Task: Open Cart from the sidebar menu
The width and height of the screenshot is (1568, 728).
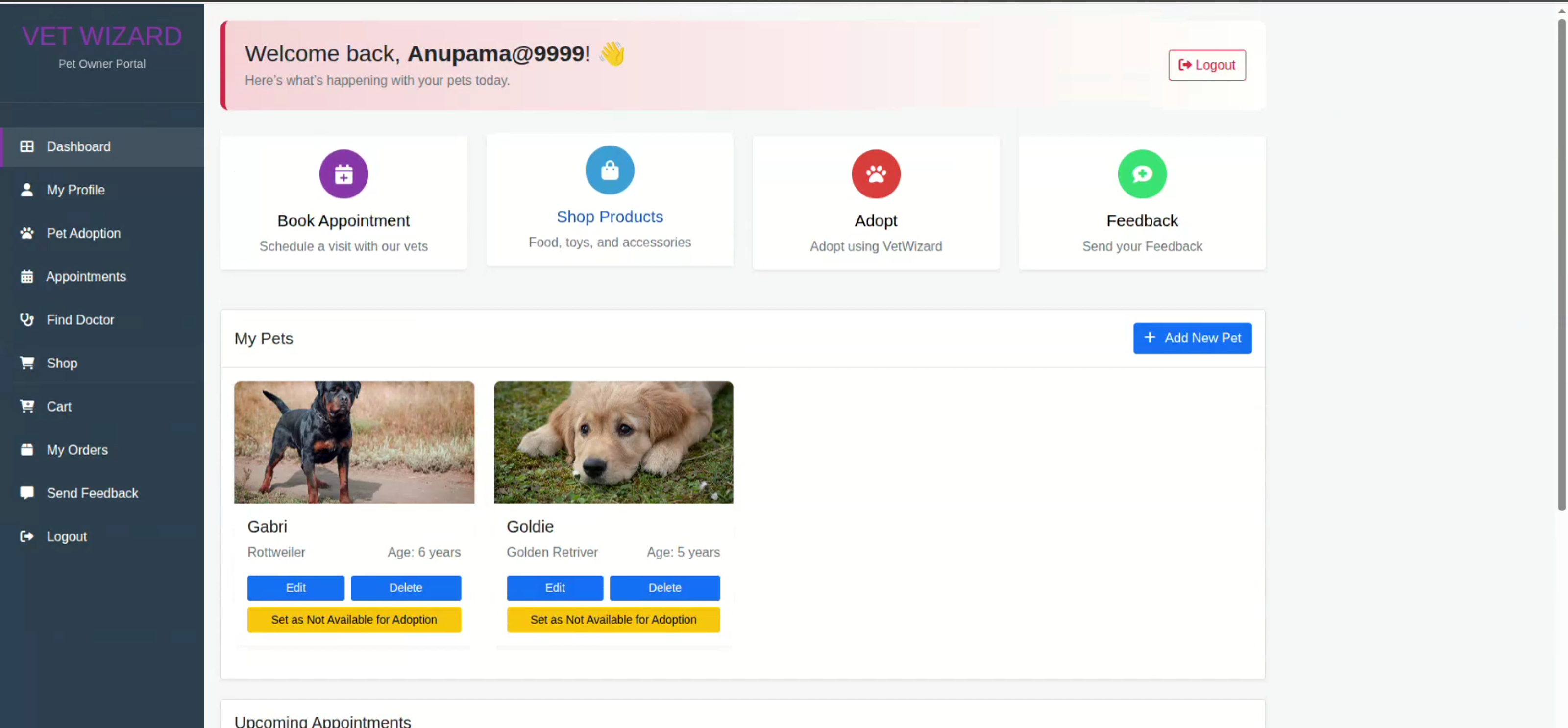Action: [102, 406]
